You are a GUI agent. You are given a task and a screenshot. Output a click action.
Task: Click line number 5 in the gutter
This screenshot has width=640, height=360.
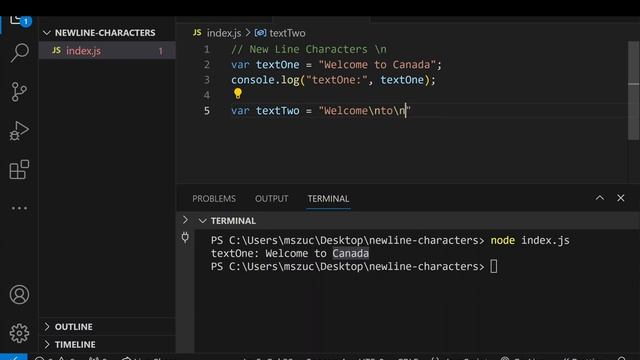pyautogui.click(x=207, y=111)
